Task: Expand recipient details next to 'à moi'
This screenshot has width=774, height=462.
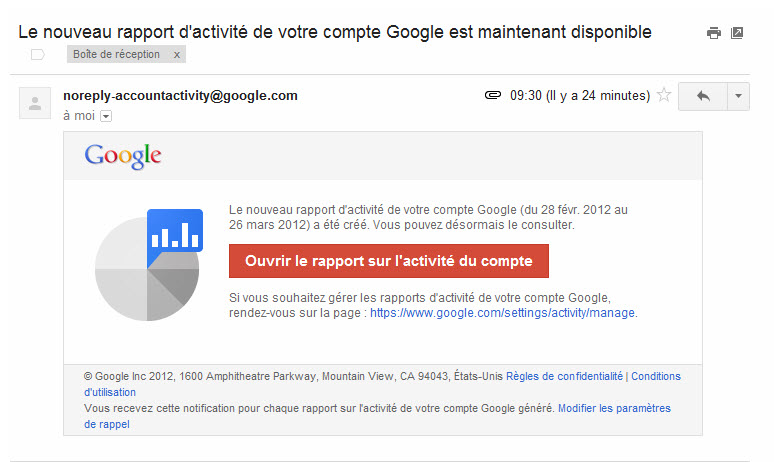Action: click(106, 116)
